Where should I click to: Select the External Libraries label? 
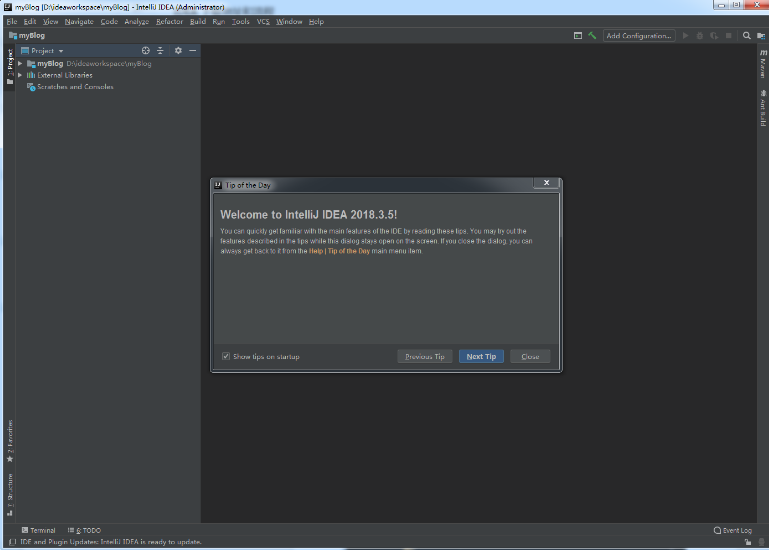[65, 75]
